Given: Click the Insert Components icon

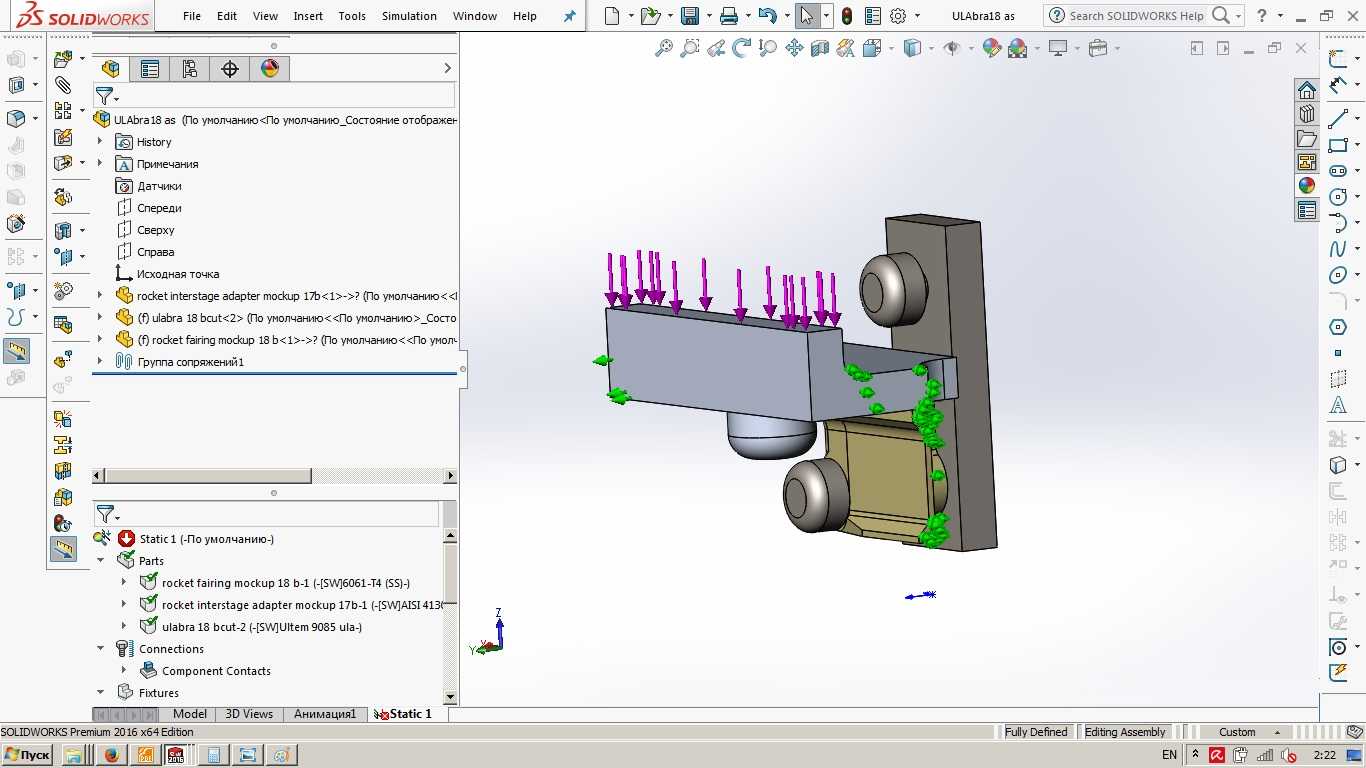Looking at the screenshot, I should pyautogui.click(x=63, y=59).
